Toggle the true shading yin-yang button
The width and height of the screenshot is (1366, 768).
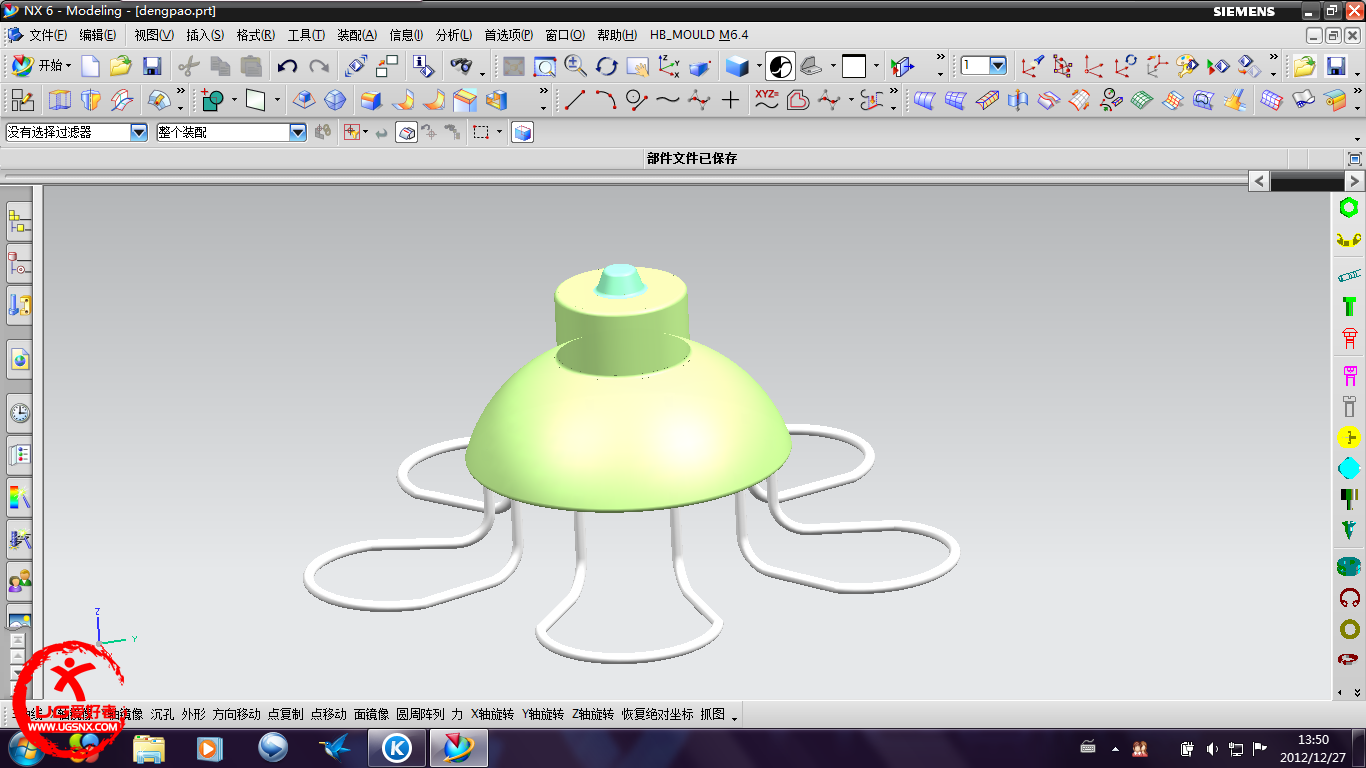[x=780, y=66]
